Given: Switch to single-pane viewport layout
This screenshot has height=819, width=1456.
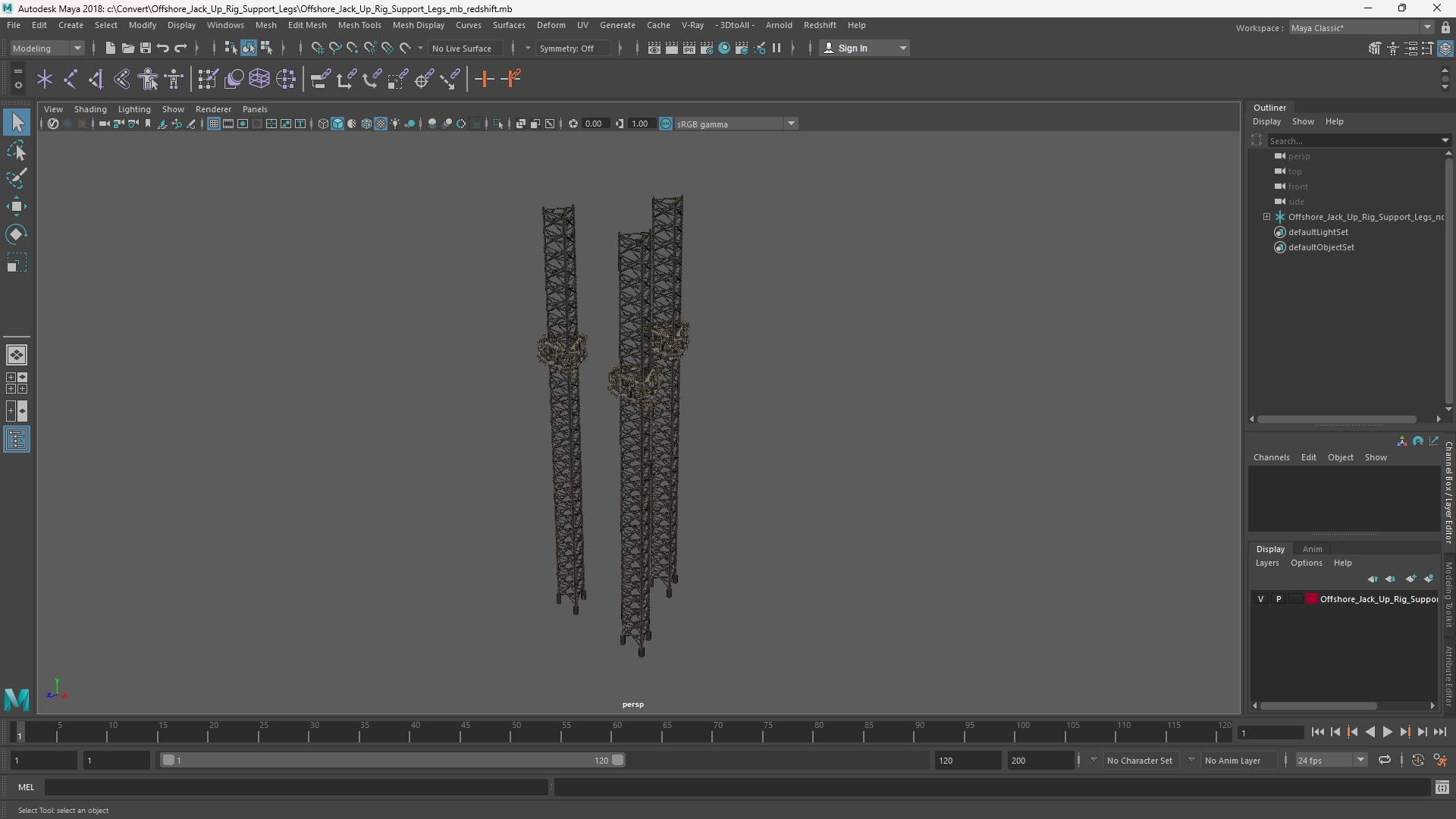Looking at the screenshot, I should [x=17, y=355].
